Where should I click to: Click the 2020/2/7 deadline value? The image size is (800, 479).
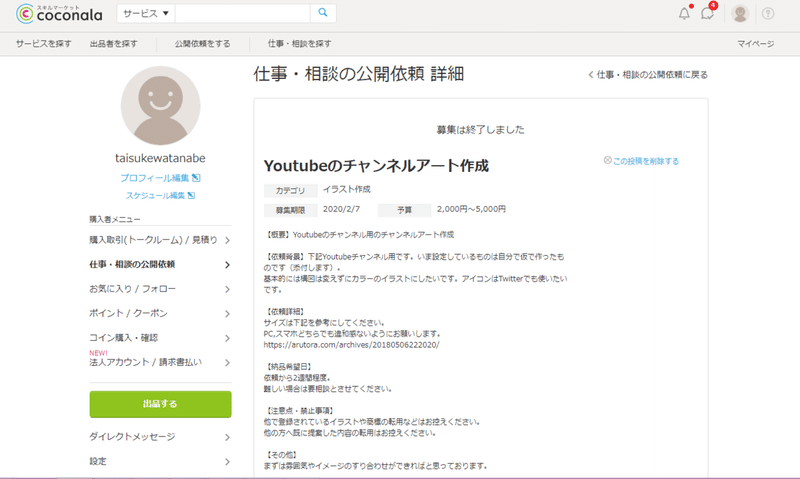pyautogui.click(x=341, y=209)
